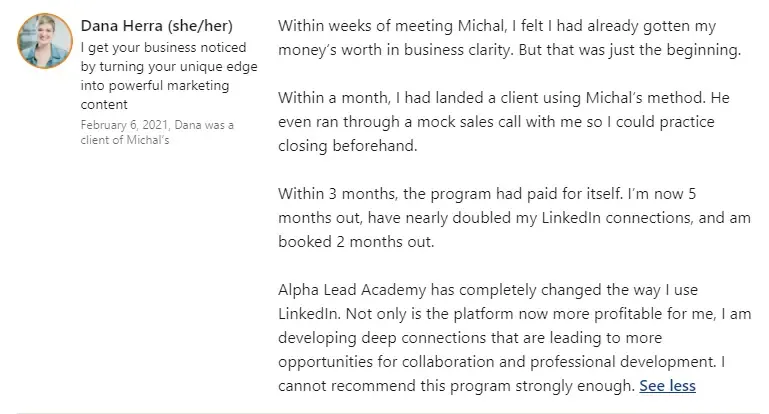Open Dana Herra's profile photo
769x414 pixels.
[45, 41]
